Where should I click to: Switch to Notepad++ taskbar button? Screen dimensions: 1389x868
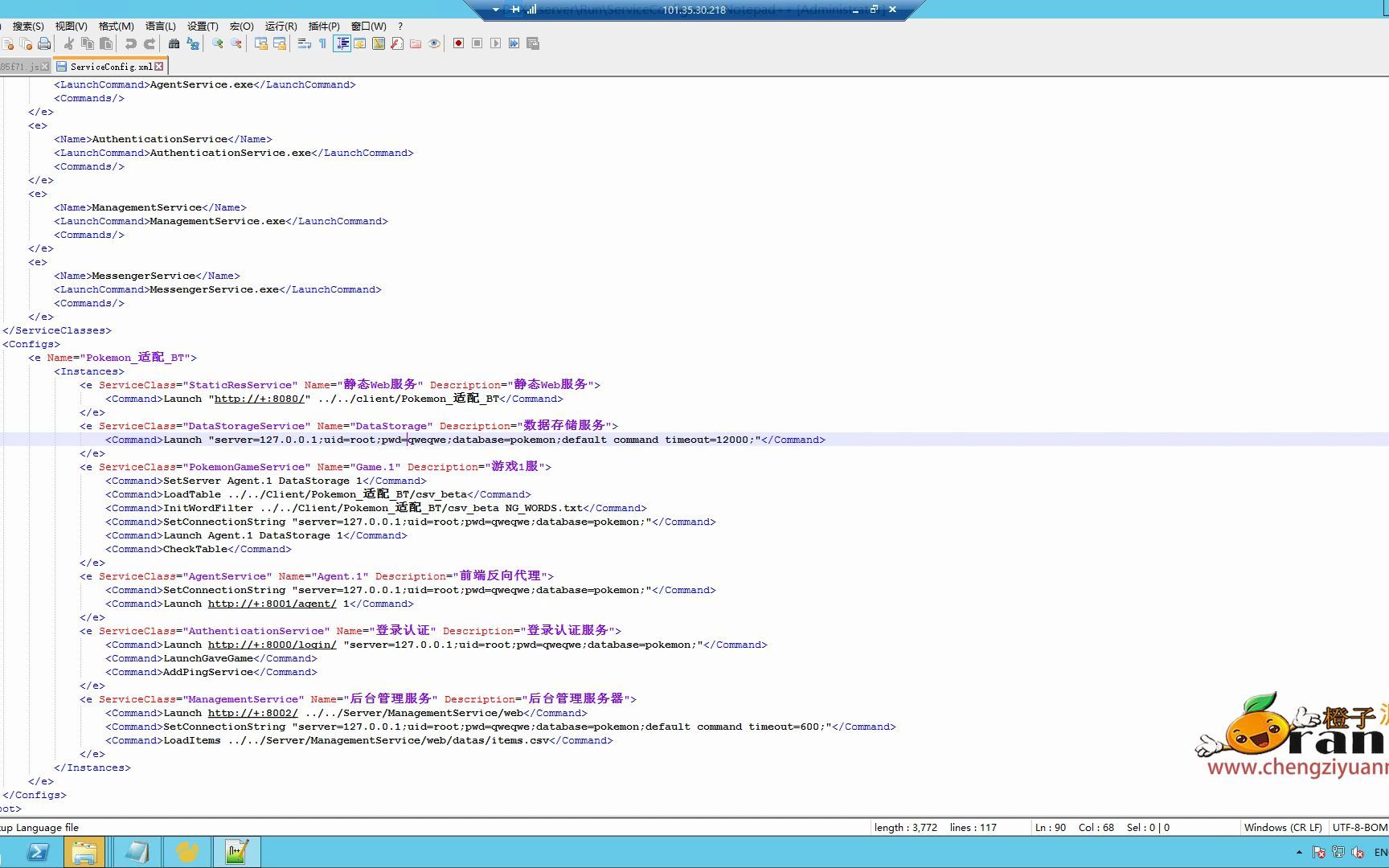point(236,852)
